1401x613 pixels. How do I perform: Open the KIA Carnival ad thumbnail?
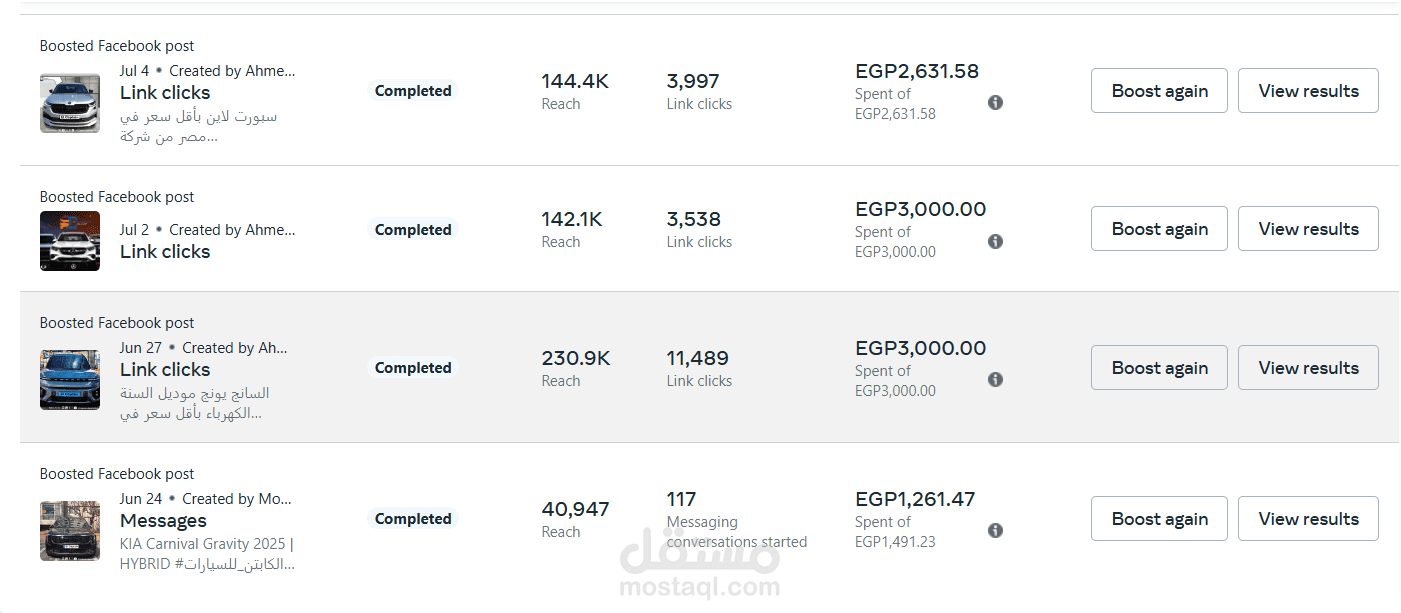click(x=70, y=531)
